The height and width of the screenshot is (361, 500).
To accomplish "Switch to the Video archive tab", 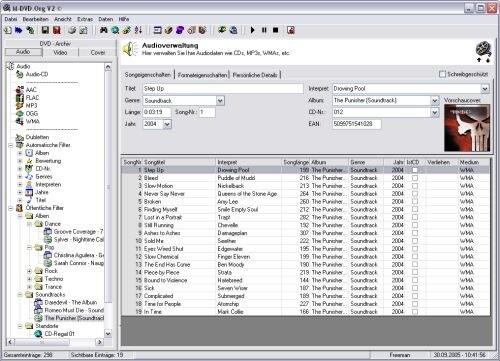I will tap(60, 52).
